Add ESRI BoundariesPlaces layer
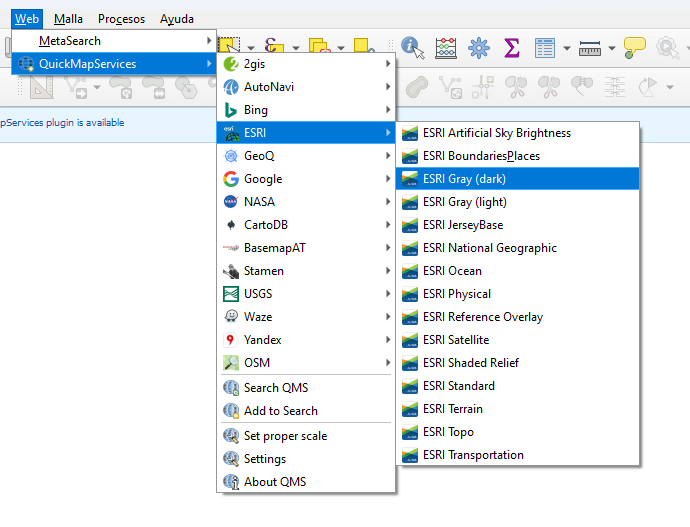Screen dimensions: 690x527 pyautogui.click(x=518, y=156)
